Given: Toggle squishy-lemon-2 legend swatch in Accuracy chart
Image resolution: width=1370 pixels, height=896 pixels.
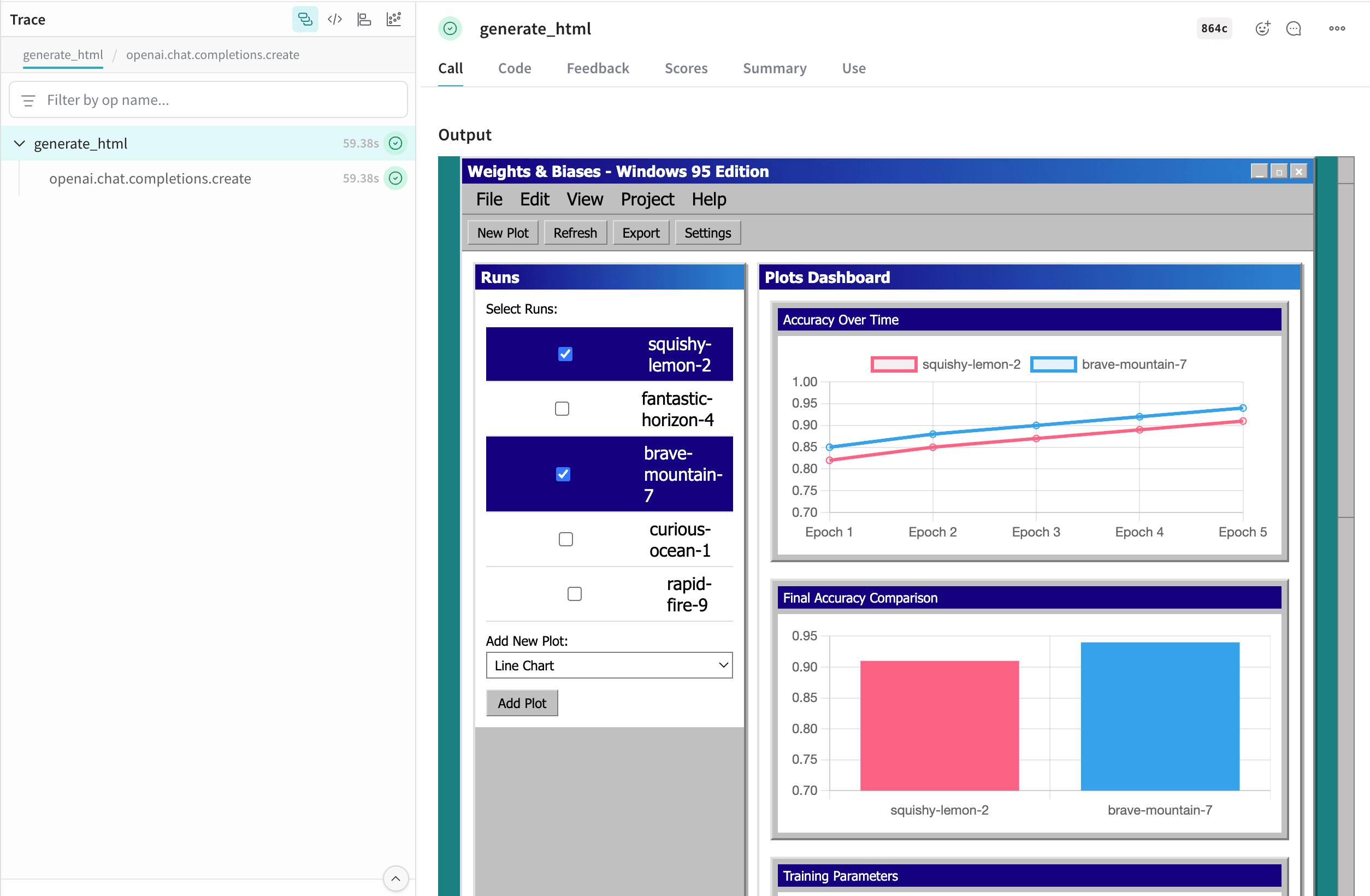Looking at the screenshot, I should [x=893, y=364].
